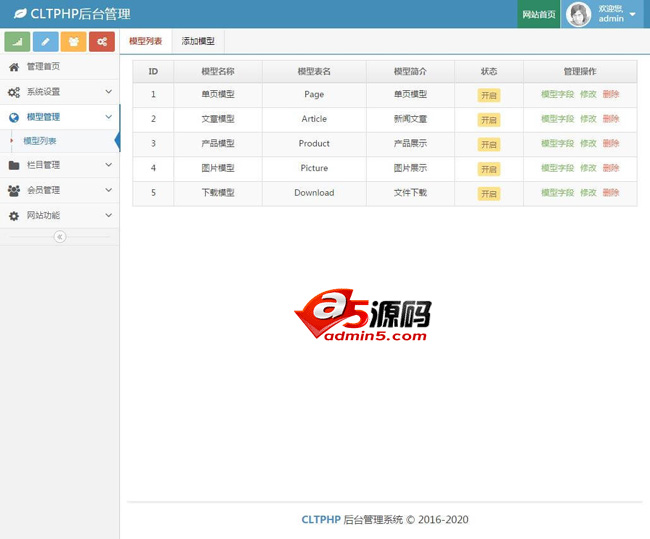Open 会员管理 sidebar menu
Image resolution: width=650 pixels, height=539 pixels.
coord(60,191)
